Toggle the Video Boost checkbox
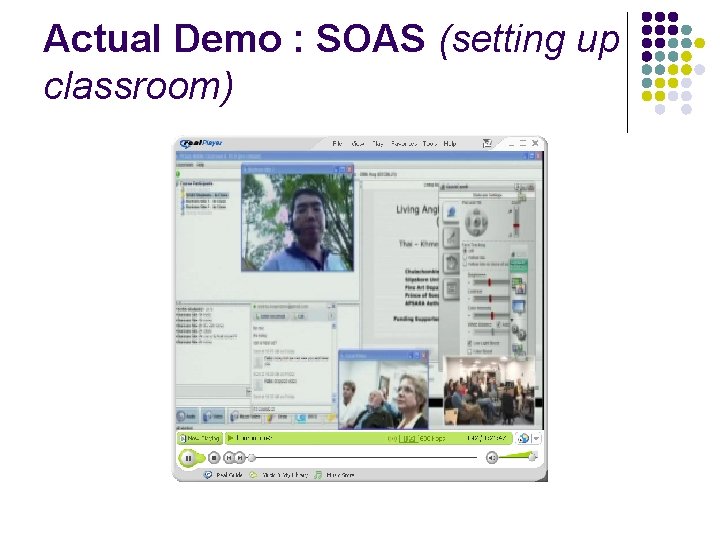 (x=470, y=351)
